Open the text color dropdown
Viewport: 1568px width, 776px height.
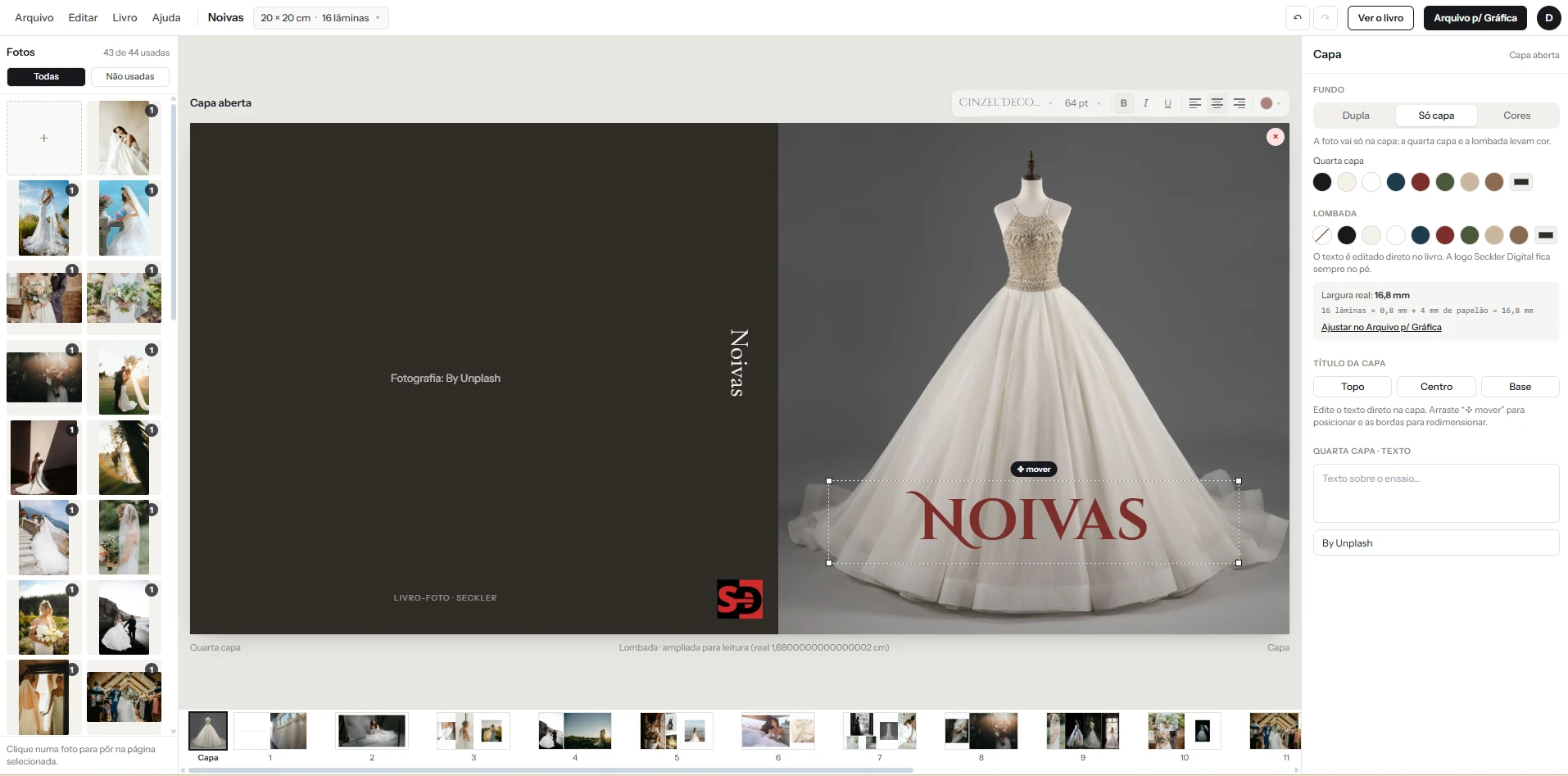pos(1270,103)
